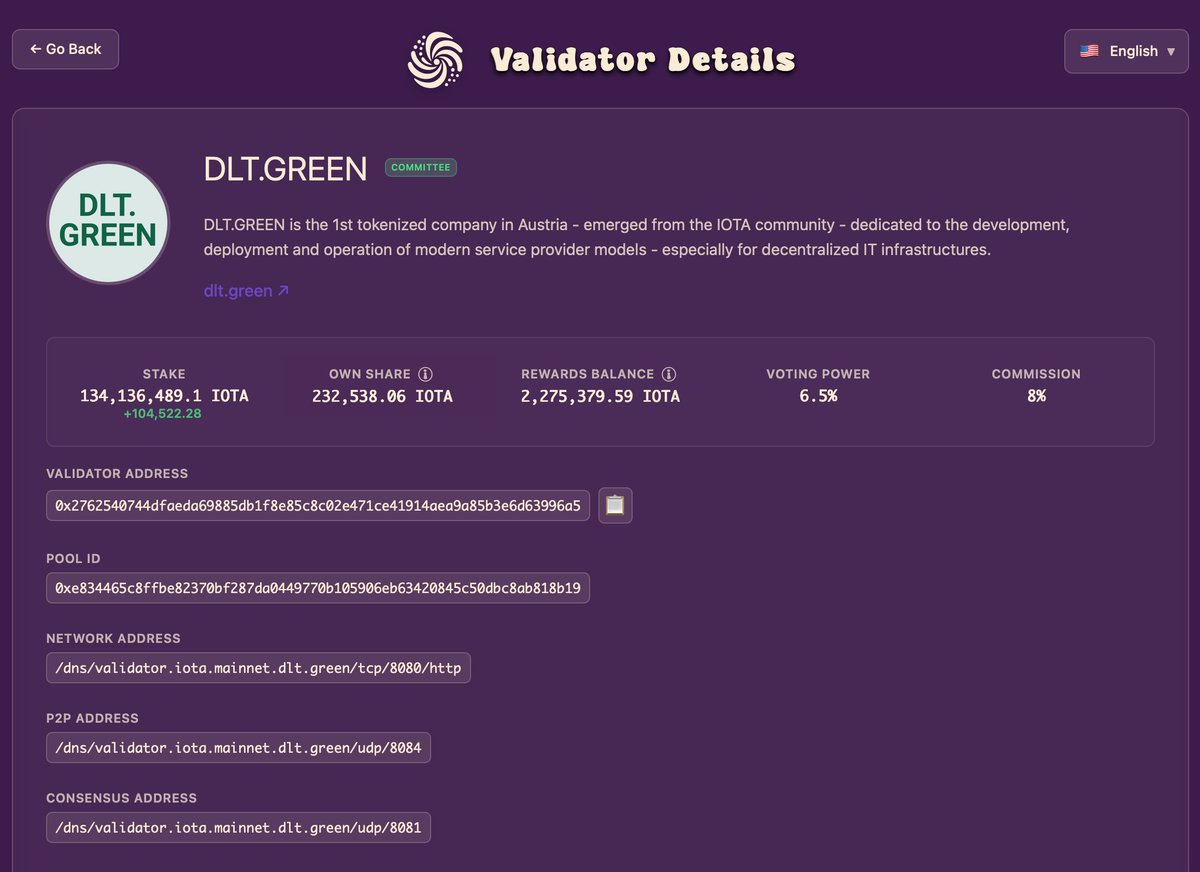Select the validator address field

click(318, 506)
